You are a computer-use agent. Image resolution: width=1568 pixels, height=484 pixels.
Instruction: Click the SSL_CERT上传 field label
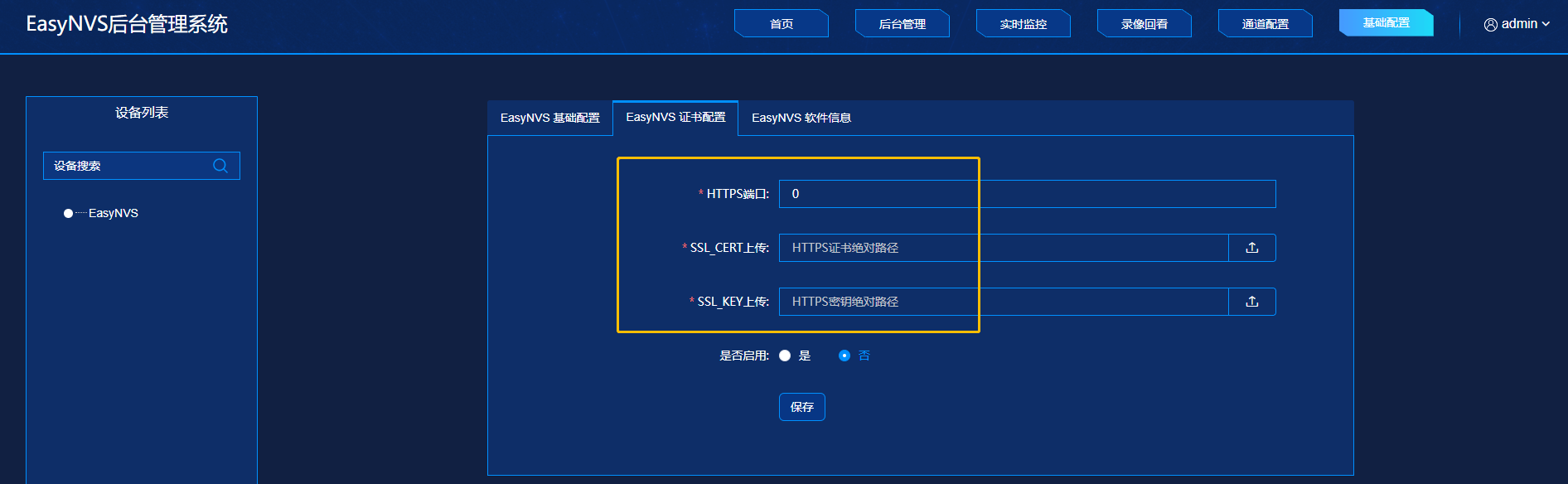(729, 248)
